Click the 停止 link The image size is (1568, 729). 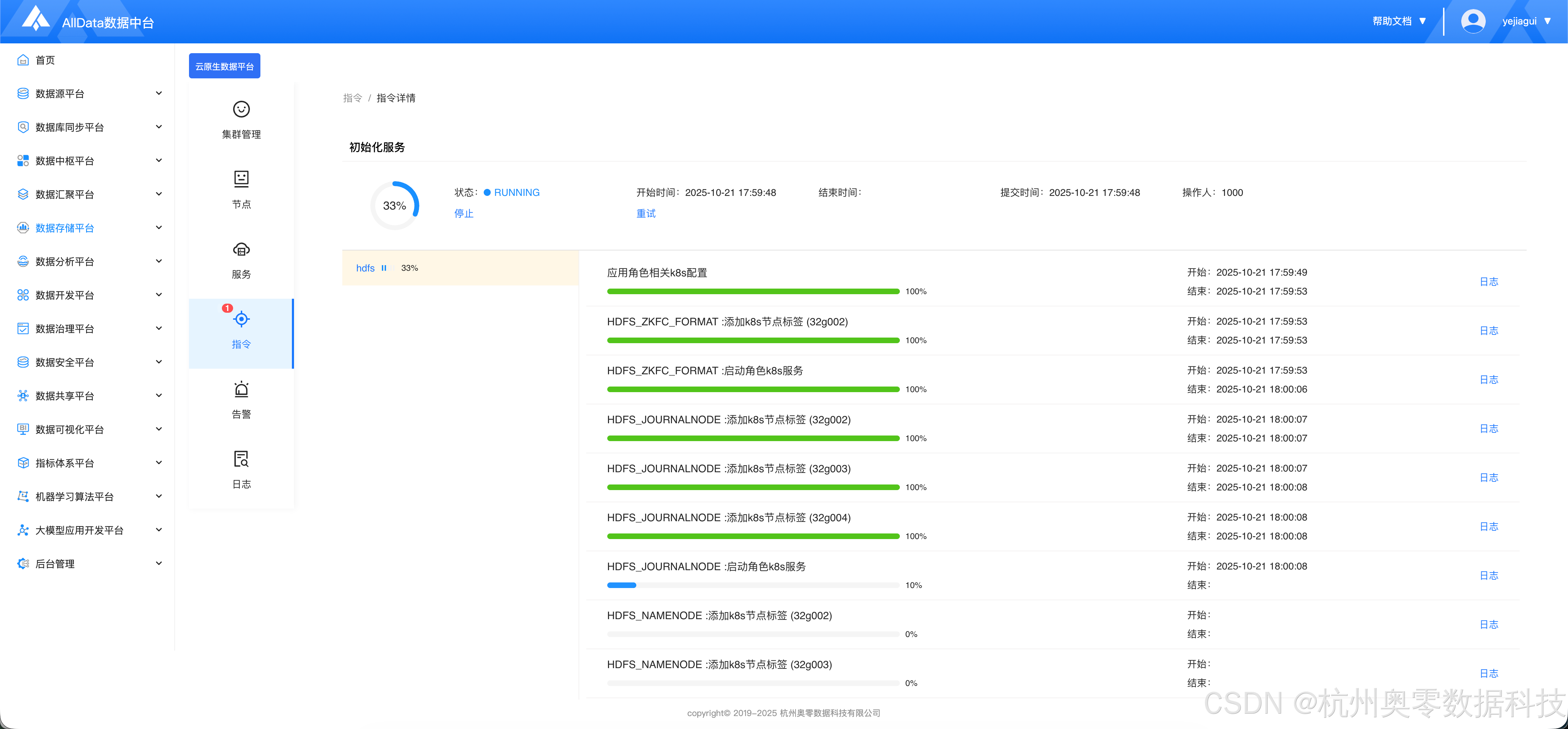(464, 213)
